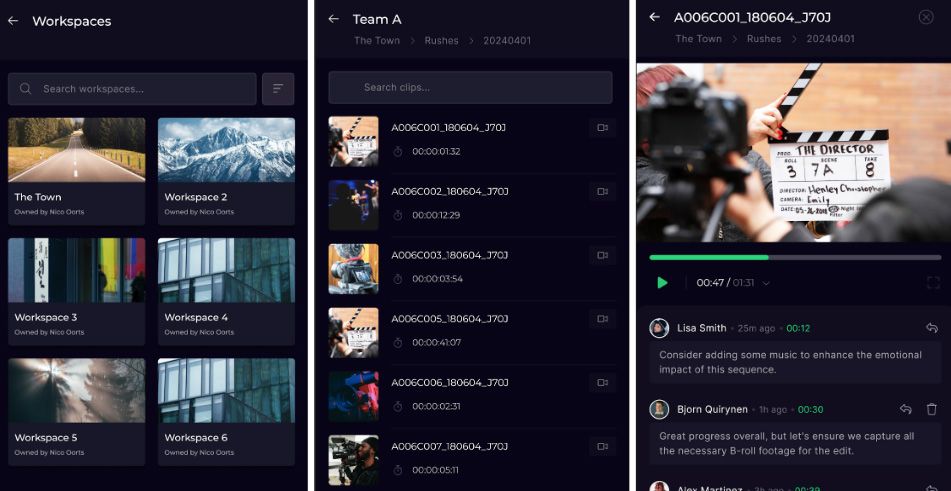
Task: Click duration 00:00:41:07
Action: [437, 342]
